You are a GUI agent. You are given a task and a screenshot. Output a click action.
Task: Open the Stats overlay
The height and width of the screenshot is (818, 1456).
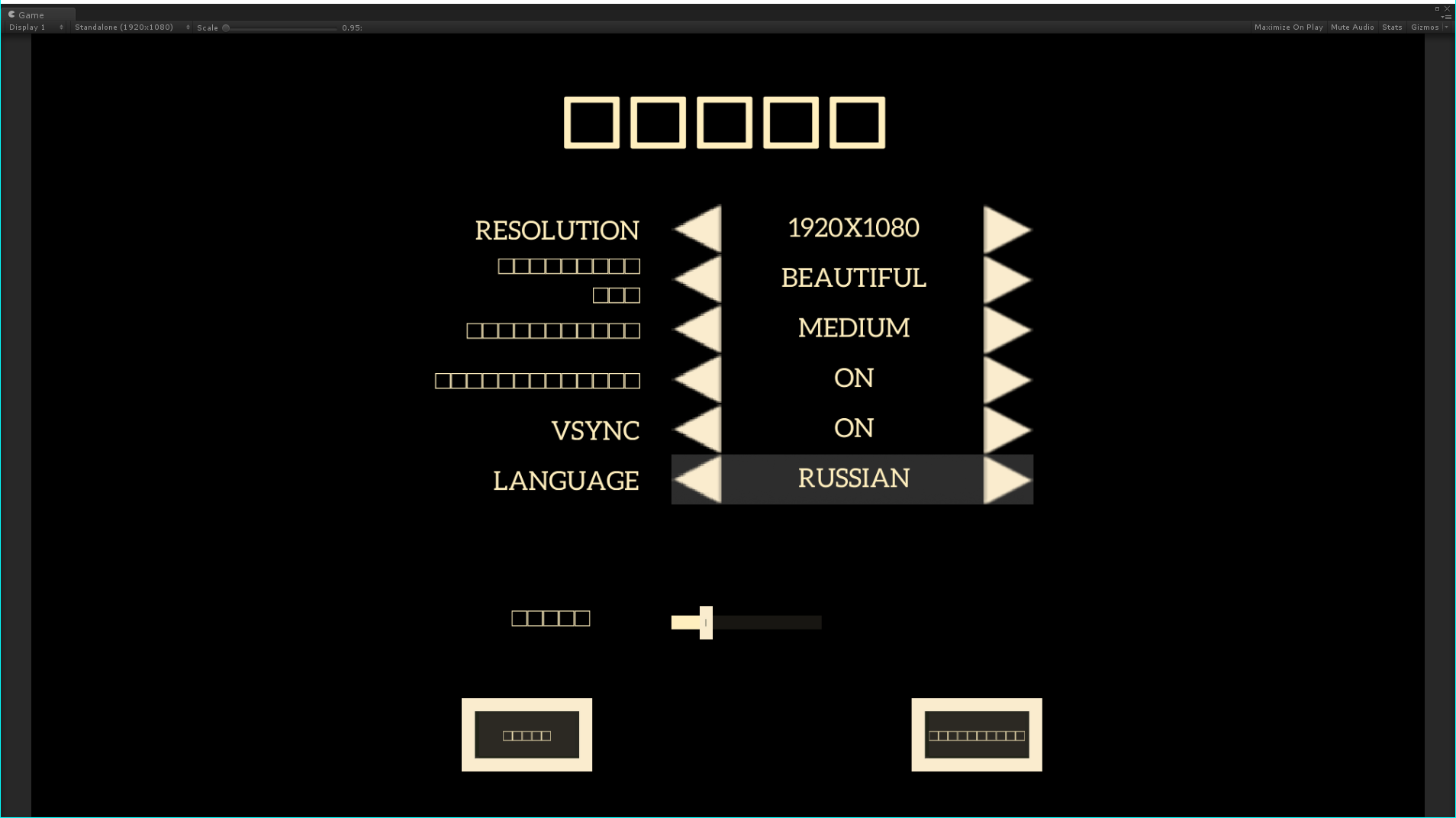1391,27
